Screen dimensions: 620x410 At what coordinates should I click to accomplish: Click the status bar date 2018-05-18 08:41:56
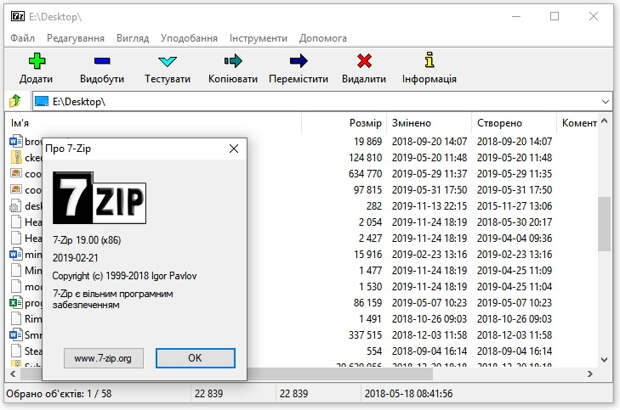408,393
